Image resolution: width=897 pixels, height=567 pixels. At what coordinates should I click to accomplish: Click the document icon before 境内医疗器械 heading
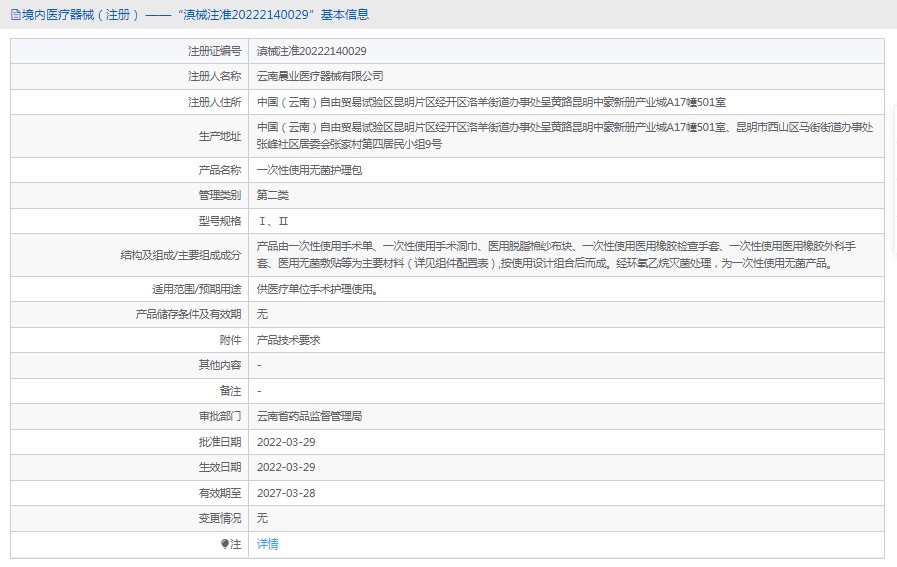coord(15,15)
